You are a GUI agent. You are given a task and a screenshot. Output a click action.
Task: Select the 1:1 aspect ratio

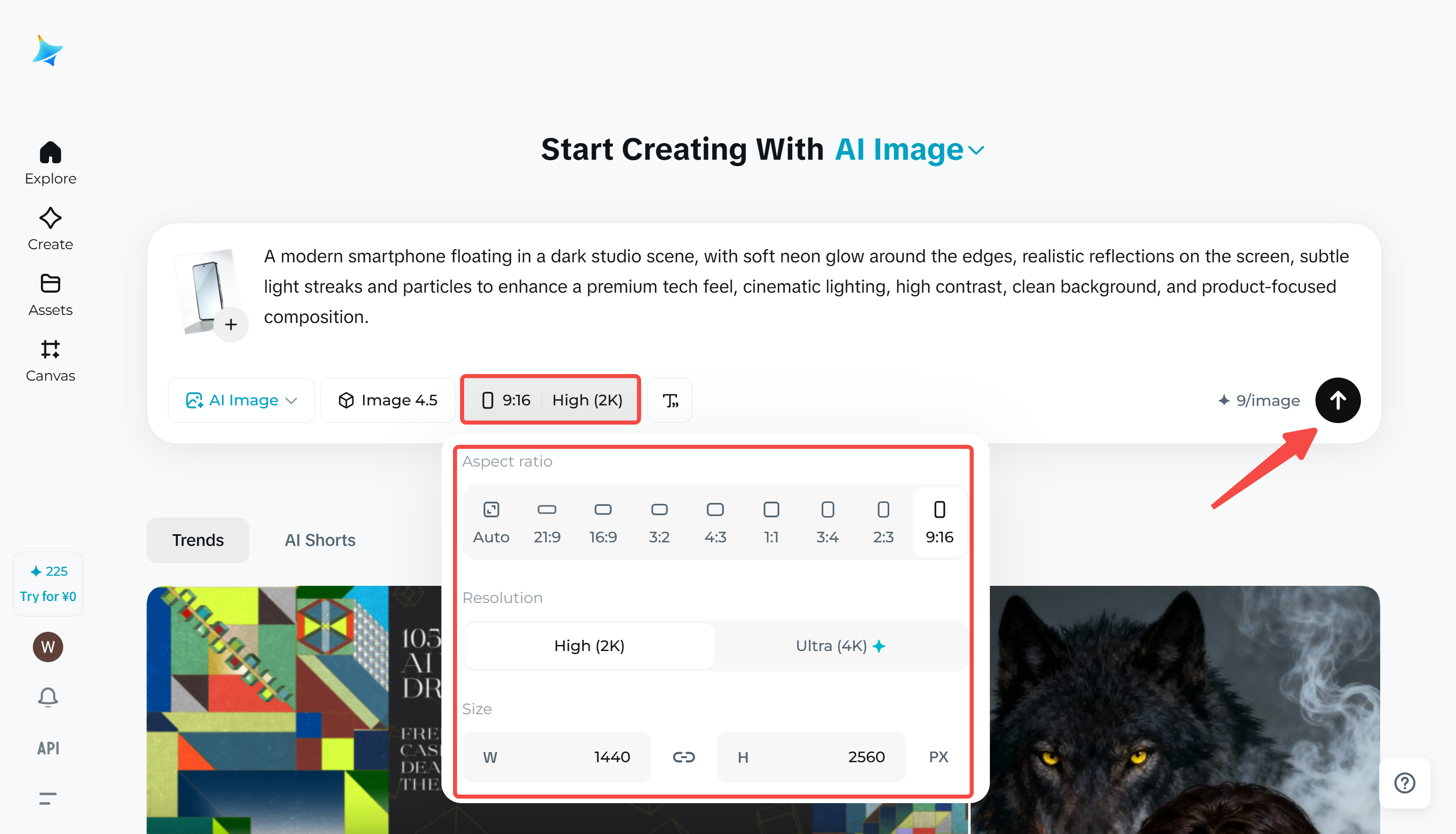(x=771, y=521)
